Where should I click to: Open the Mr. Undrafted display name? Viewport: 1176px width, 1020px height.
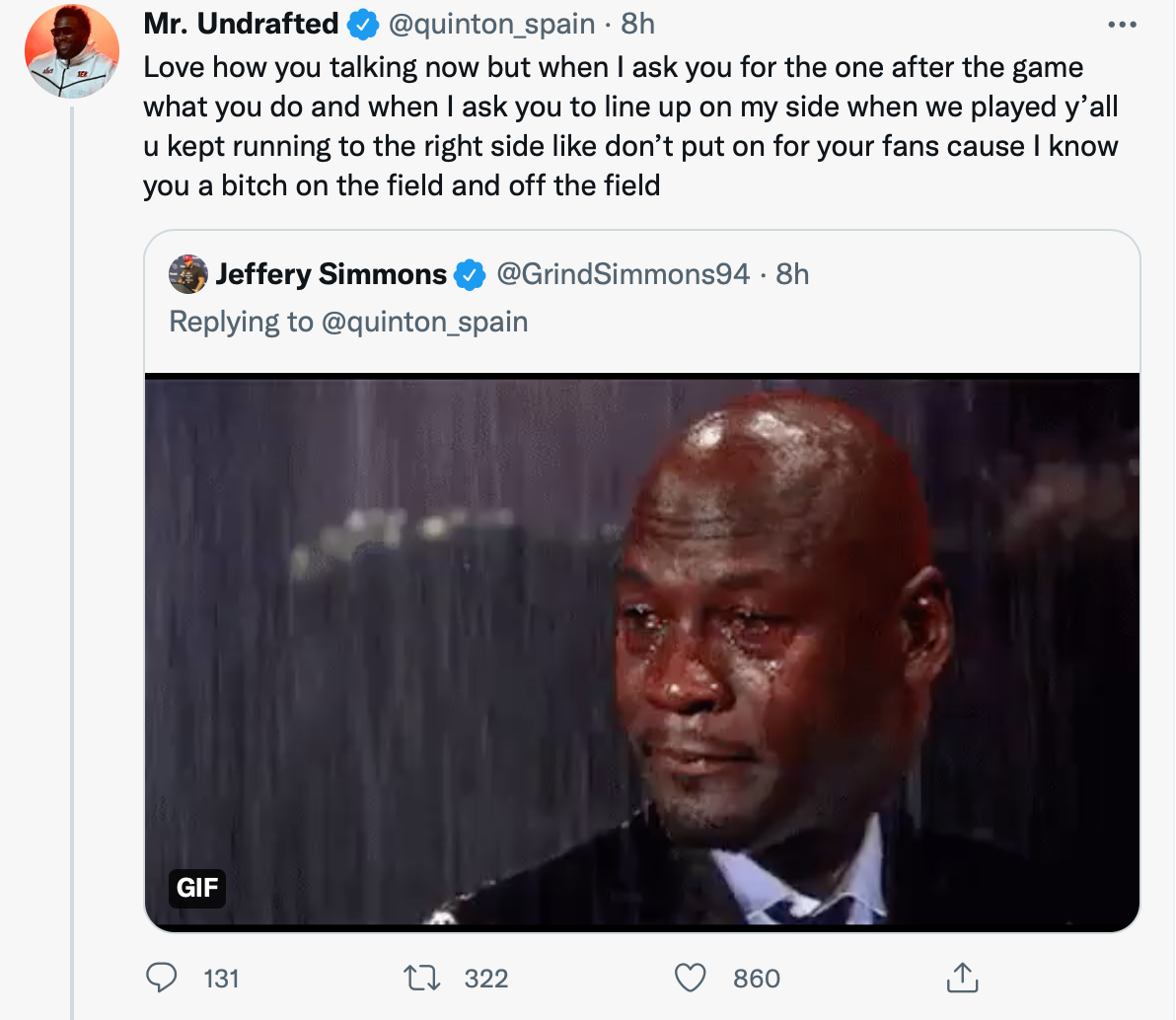pyautogui.click(x=241, y=24)
